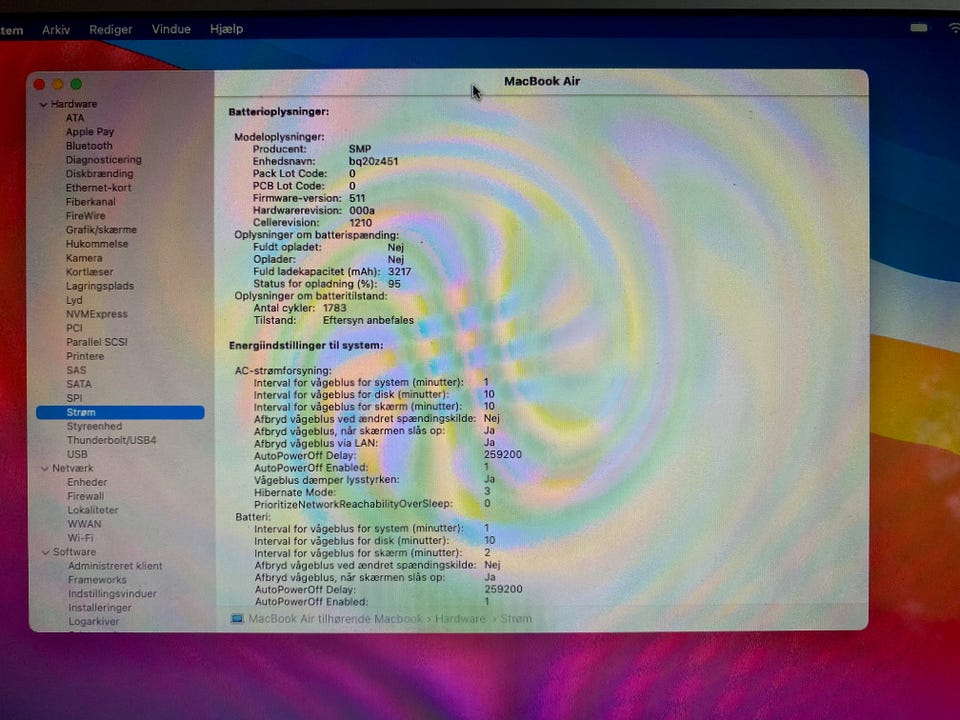Select Lokaliteter under Netværk
The height and width of the screenshot is (720, 960).
(92, 510)
